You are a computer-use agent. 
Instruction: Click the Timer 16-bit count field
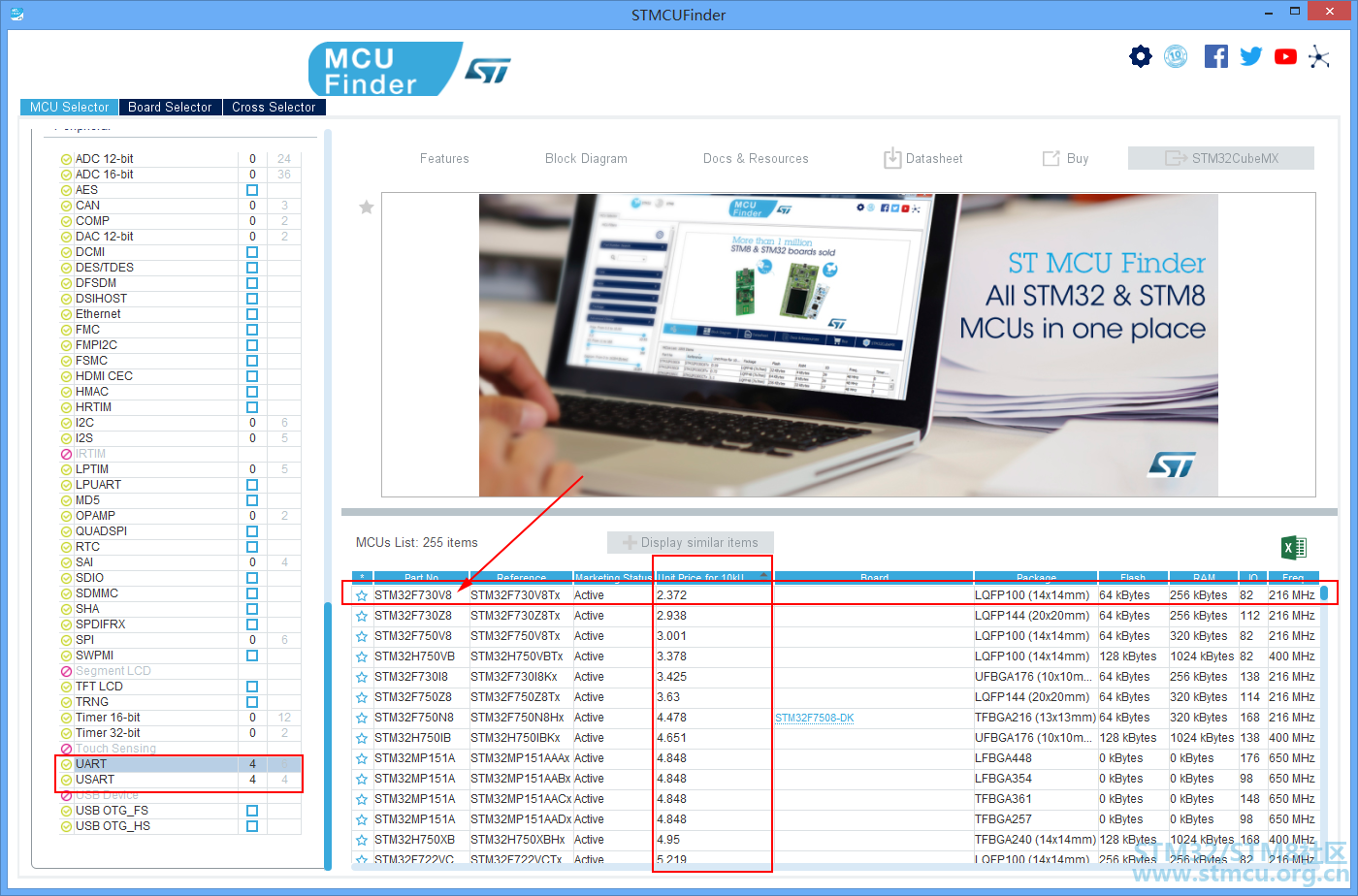click(x=252, y=718)
